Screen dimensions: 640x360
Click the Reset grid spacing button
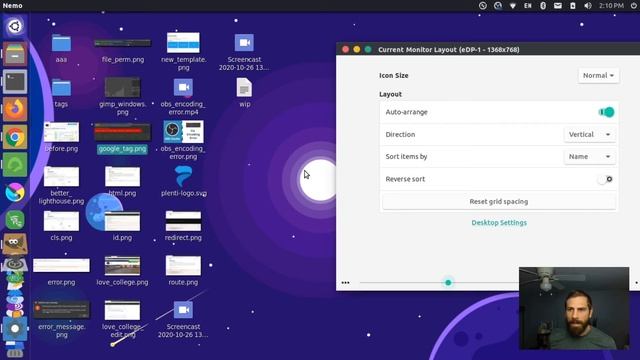[x=499, y=202]
